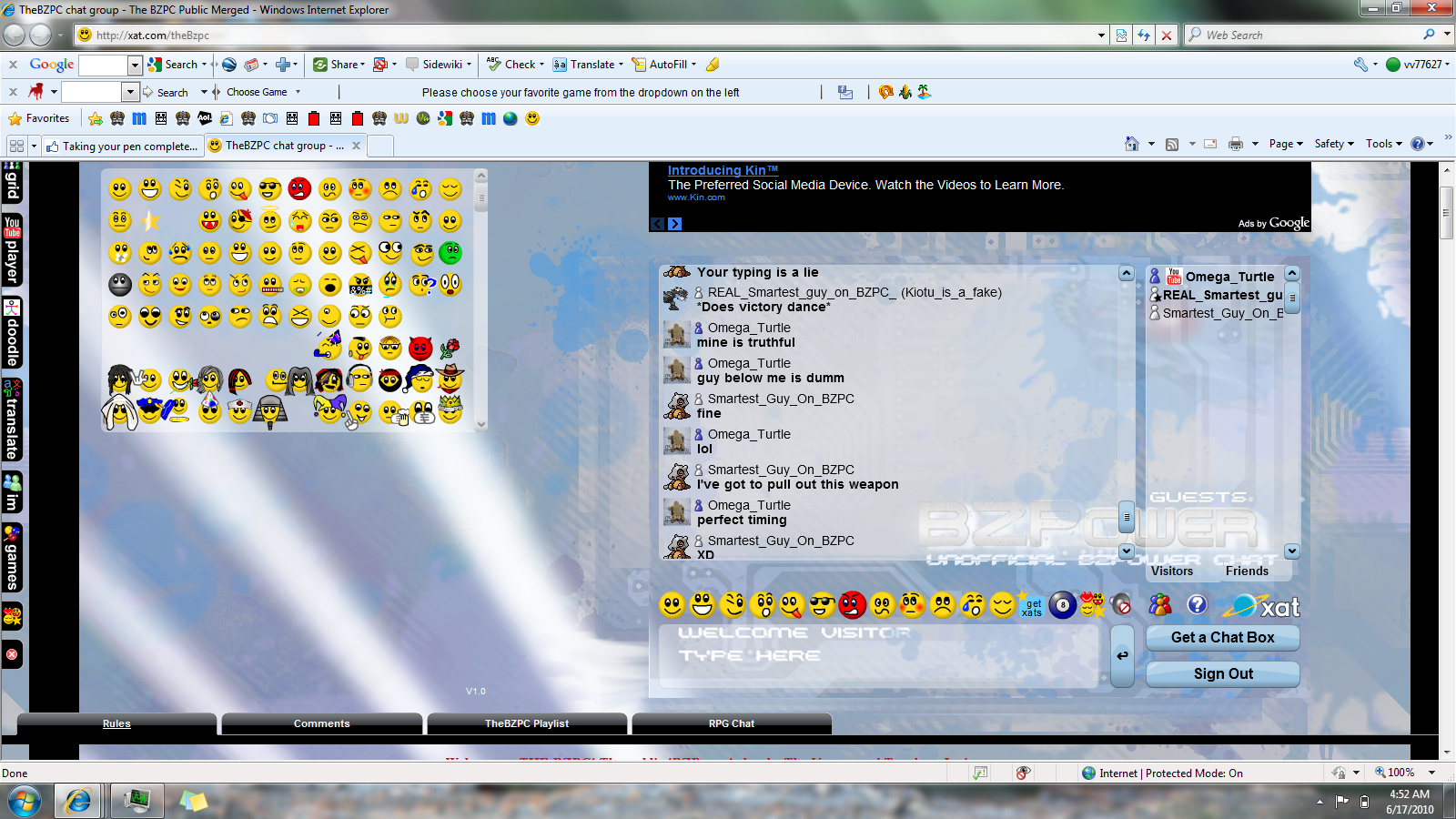This screenshot has height=819, width=1456.
Task: Select the Friends tab in user list
Action: click(1247, 571)
